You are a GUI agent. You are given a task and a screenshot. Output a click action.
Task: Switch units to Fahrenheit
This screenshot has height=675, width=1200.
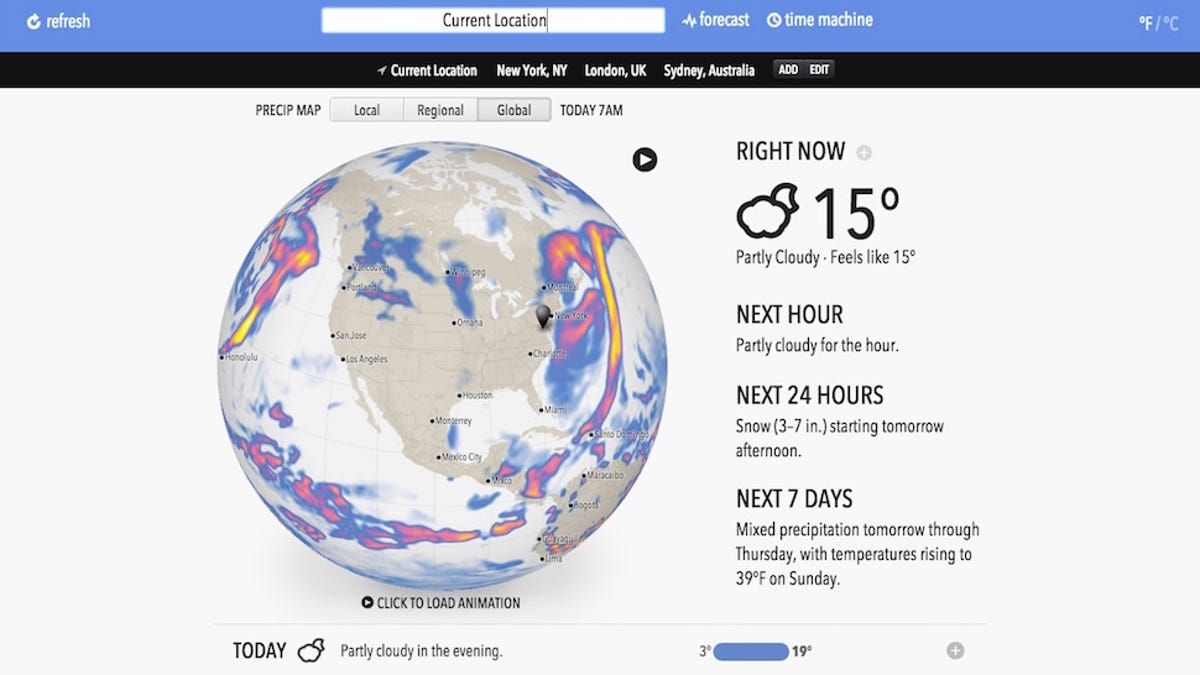(1146, 23)
